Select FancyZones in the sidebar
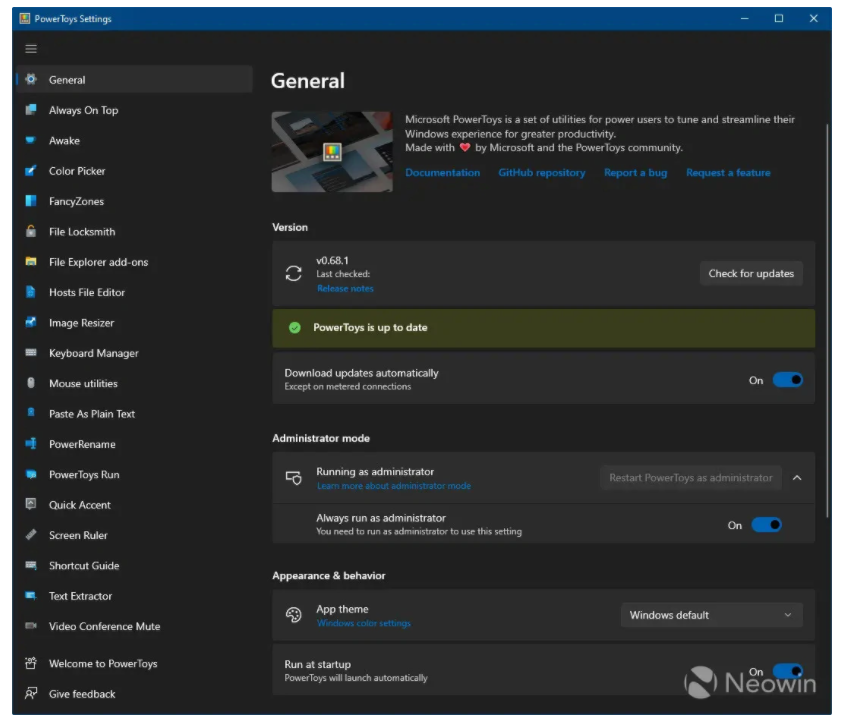The image size is (844, 723). coord(135,201)
